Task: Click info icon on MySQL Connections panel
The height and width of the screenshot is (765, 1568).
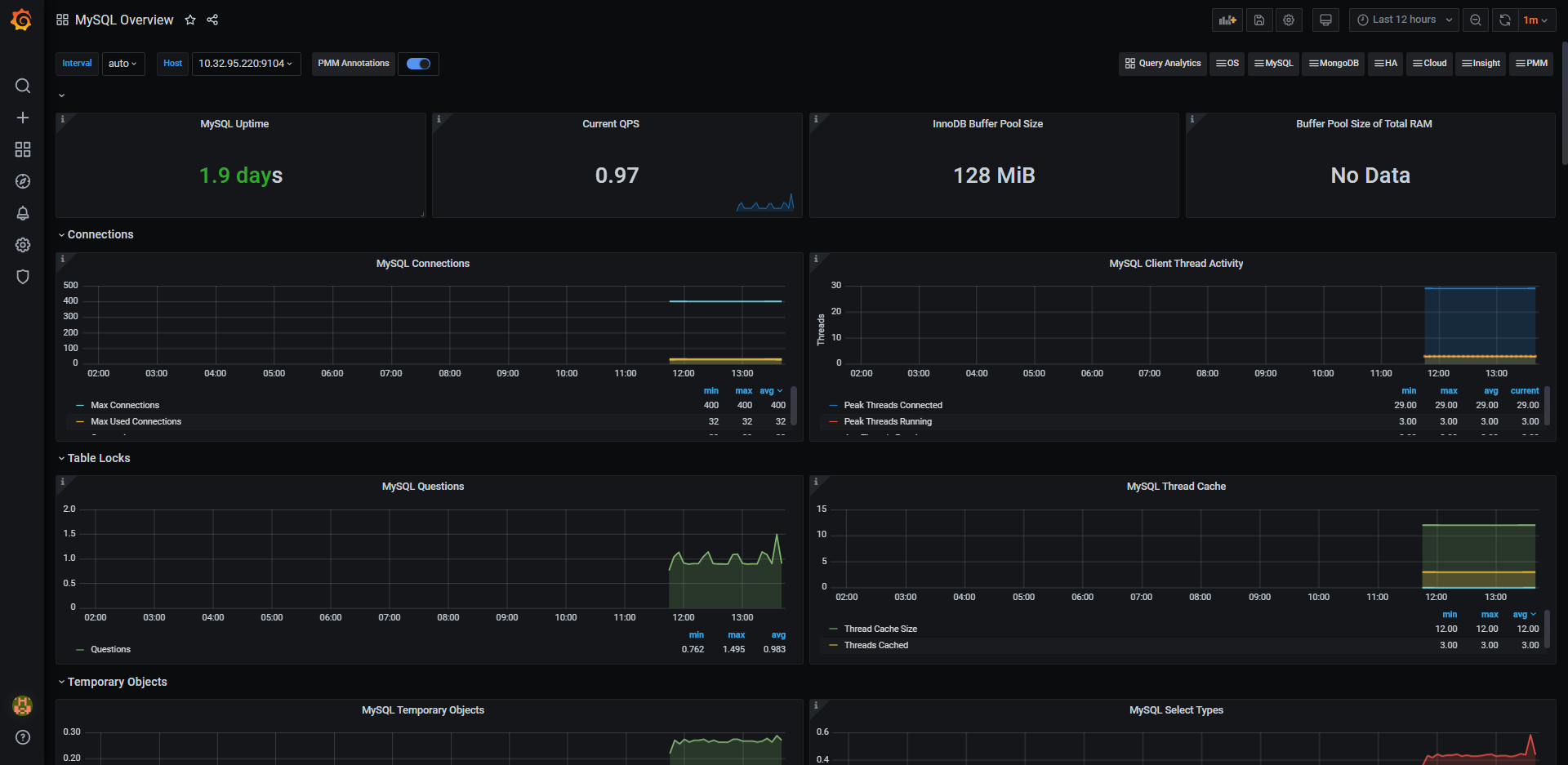Action: click(62, 259)
